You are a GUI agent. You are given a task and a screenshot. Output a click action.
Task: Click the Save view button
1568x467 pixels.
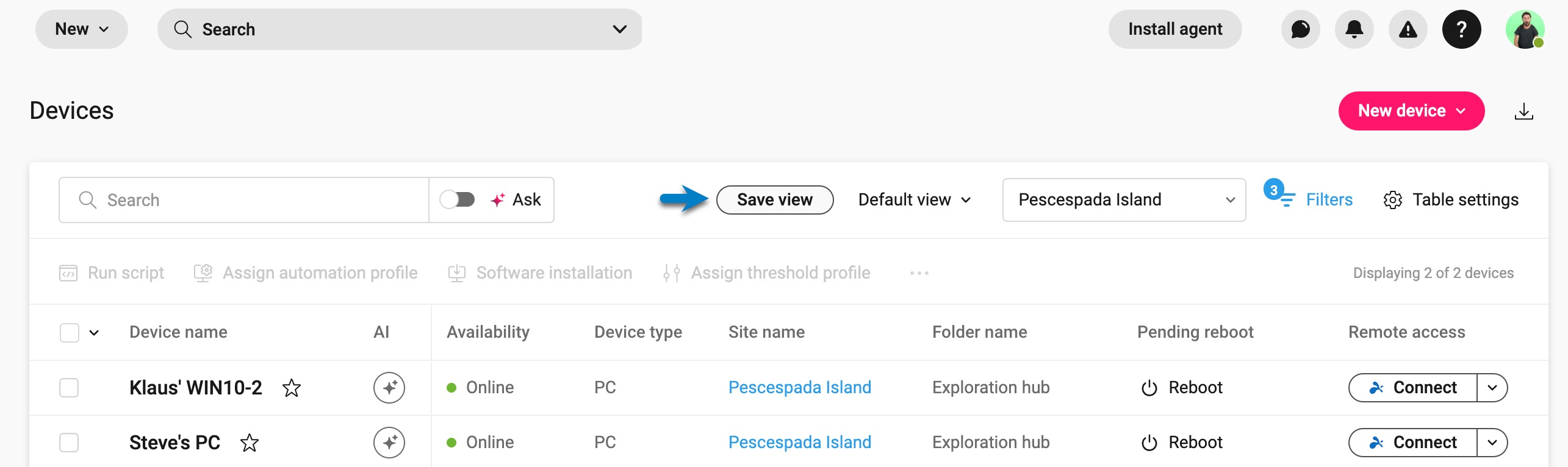point(775,200)
